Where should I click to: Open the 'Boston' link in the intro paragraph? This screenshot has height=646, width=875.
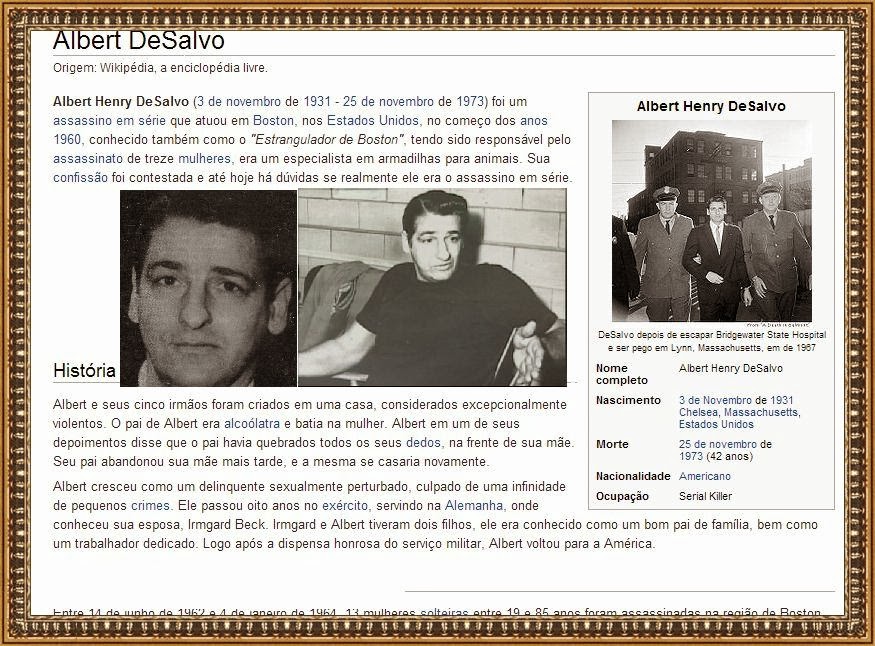pyautogui.click(x=273, y=120)
